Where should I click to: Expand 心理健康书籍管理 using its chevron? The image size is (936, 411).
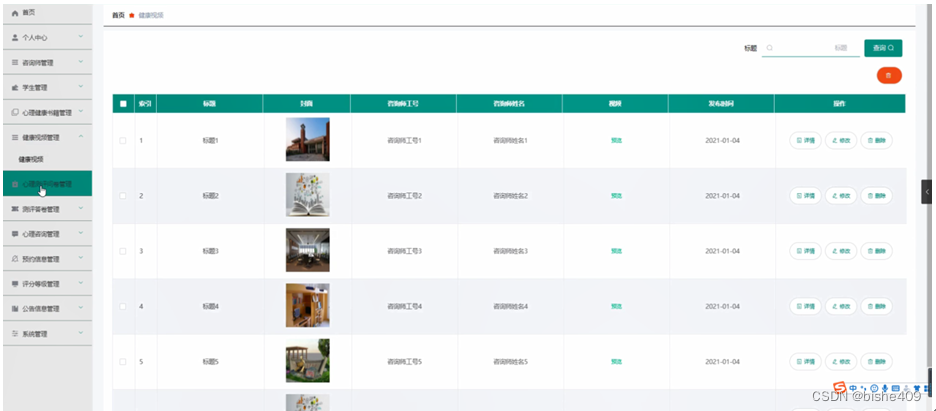coord(81,112)
